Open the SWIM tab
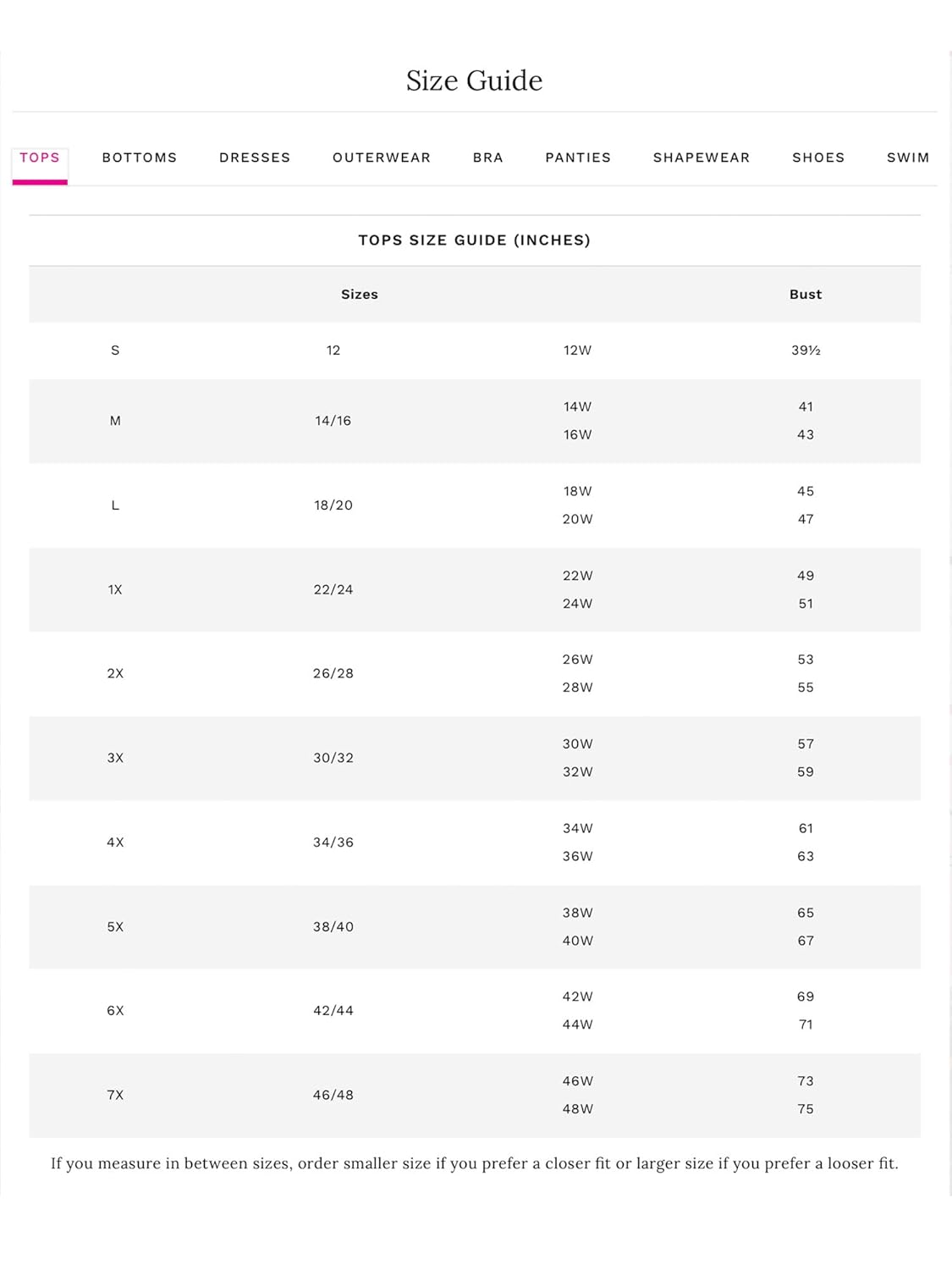This screenshot has height=1270, width=952. click(908, 158)
